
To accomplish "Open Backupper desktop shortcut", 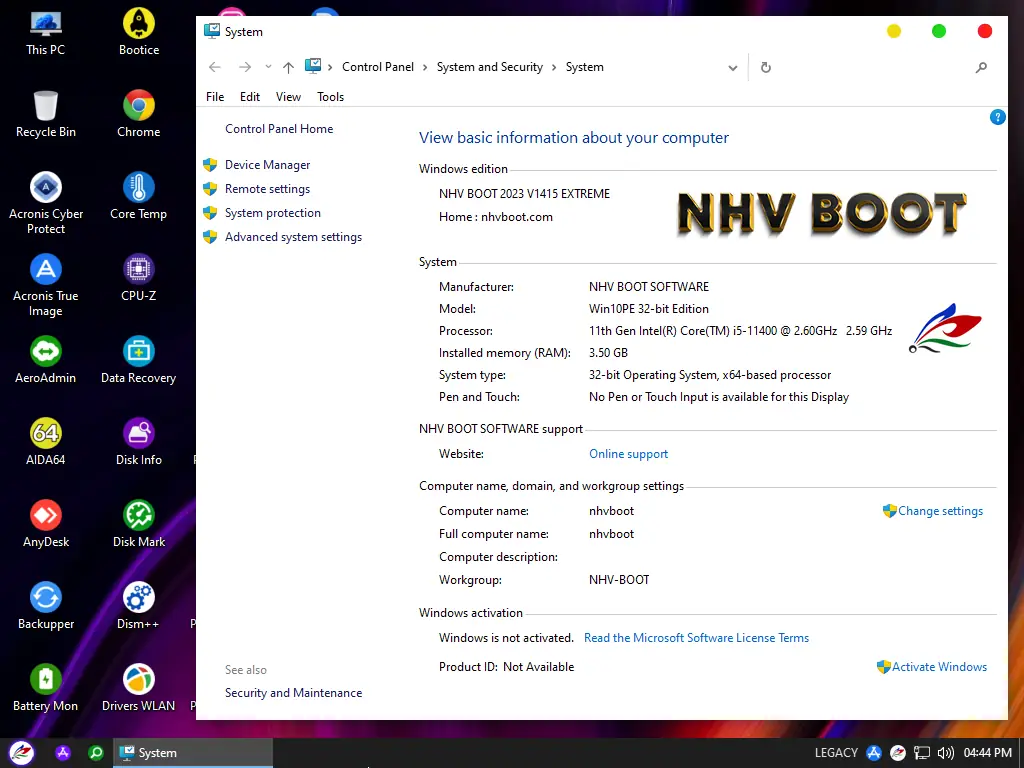I will (x=46, y=607).
